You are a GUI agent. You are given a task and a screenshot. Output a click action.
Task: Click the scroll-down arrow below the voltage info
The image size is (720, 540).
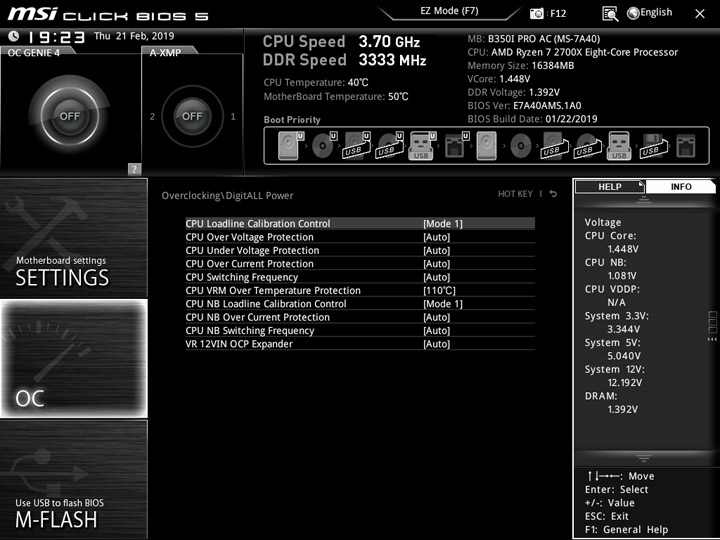(x=643, y=458)
